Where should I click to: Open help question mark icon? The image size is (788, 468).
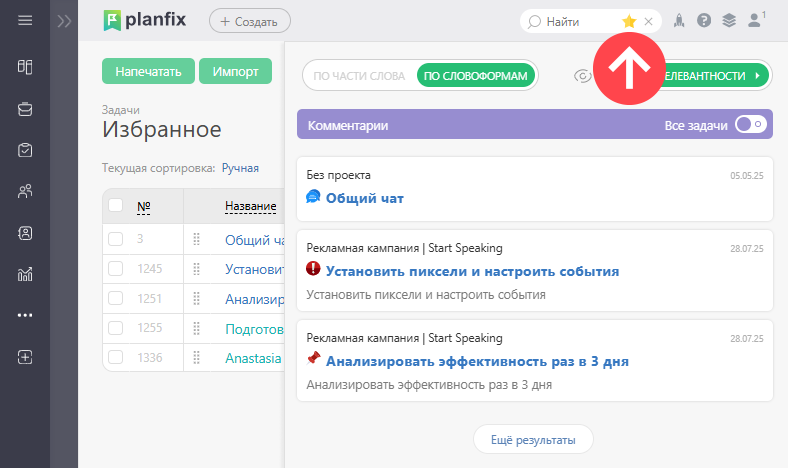(704, 21)
